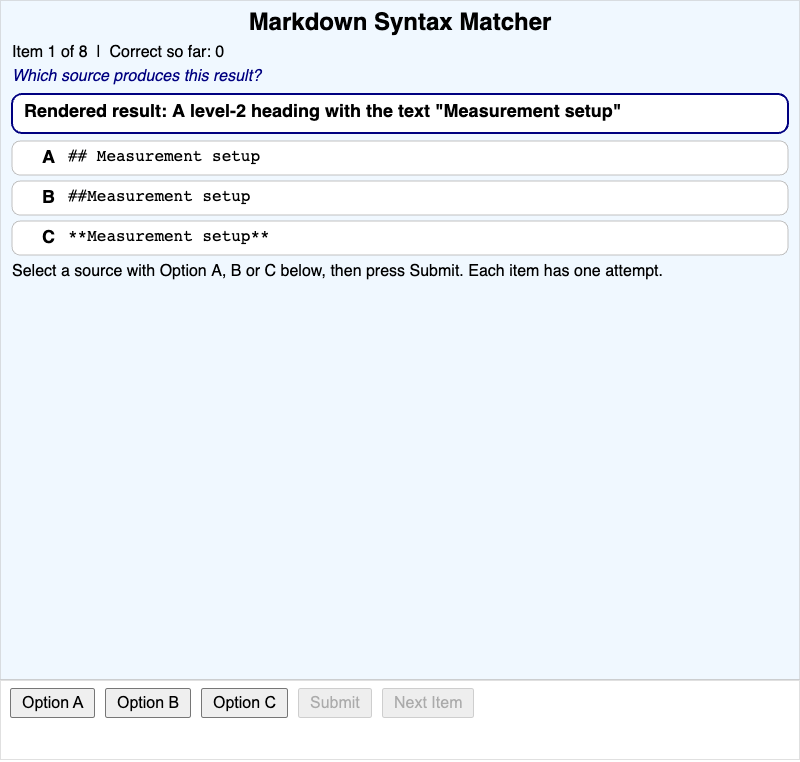Click the 'Select a source with Option A' instruction
Image resolution: width=800 pixels, height=762 pixels.
[x=337, y=270]
